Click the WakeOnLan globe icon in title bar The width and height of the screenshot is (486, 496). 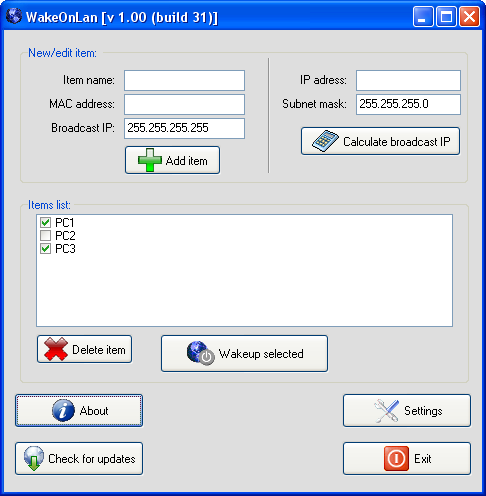tap(14, 16)
